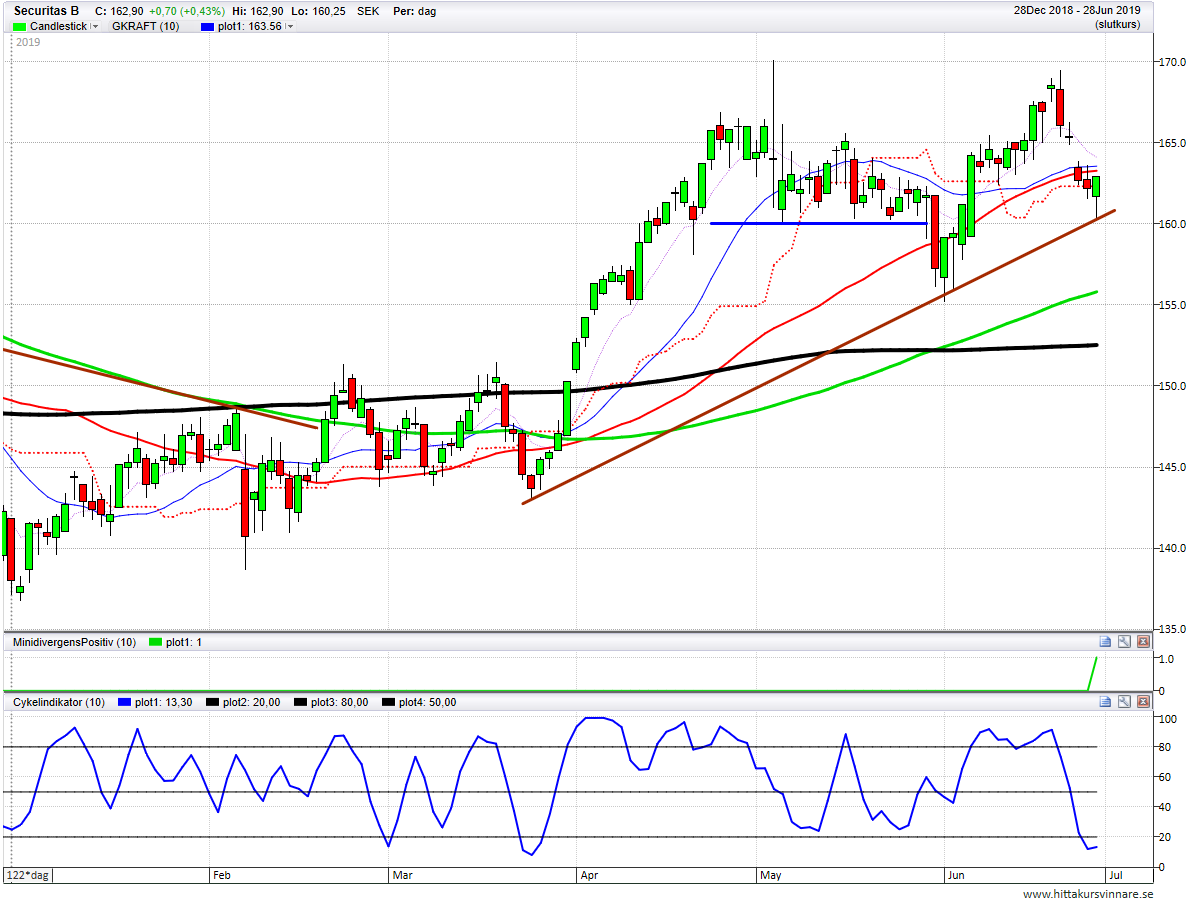The height and width of the screenshot is (899, 1198).
Task: Click the 150.0 price axis label
Action: [1172, 386]
